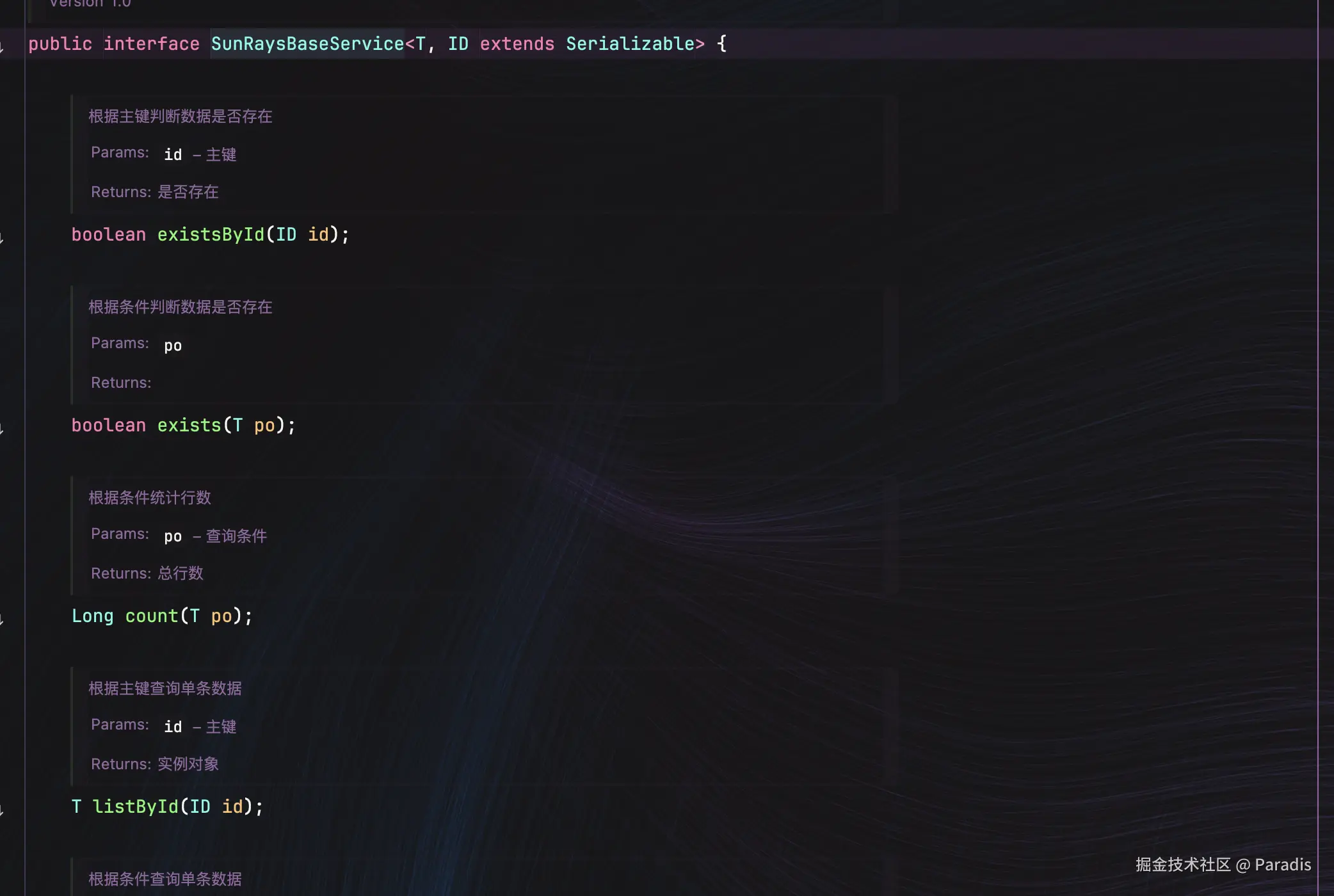The width and height of the screenshot is (1334, 896).
Task: Click rendered doc comment above count method
Action: tap(150, 498)
